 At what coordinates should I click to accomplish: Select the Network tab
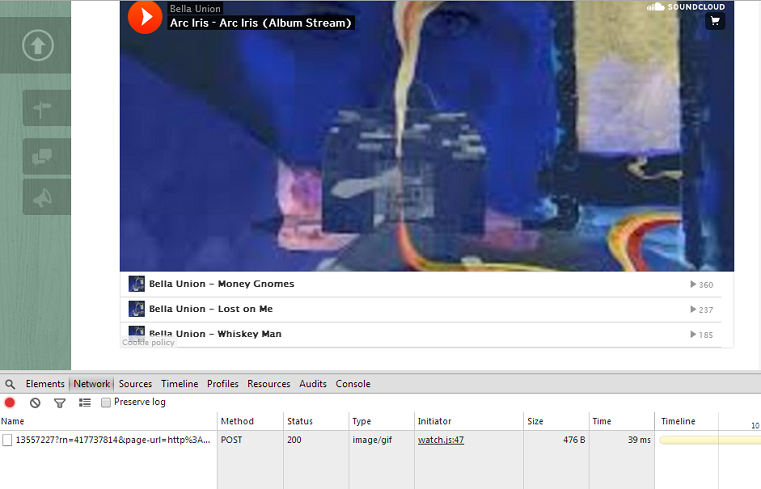coord(92,384)
